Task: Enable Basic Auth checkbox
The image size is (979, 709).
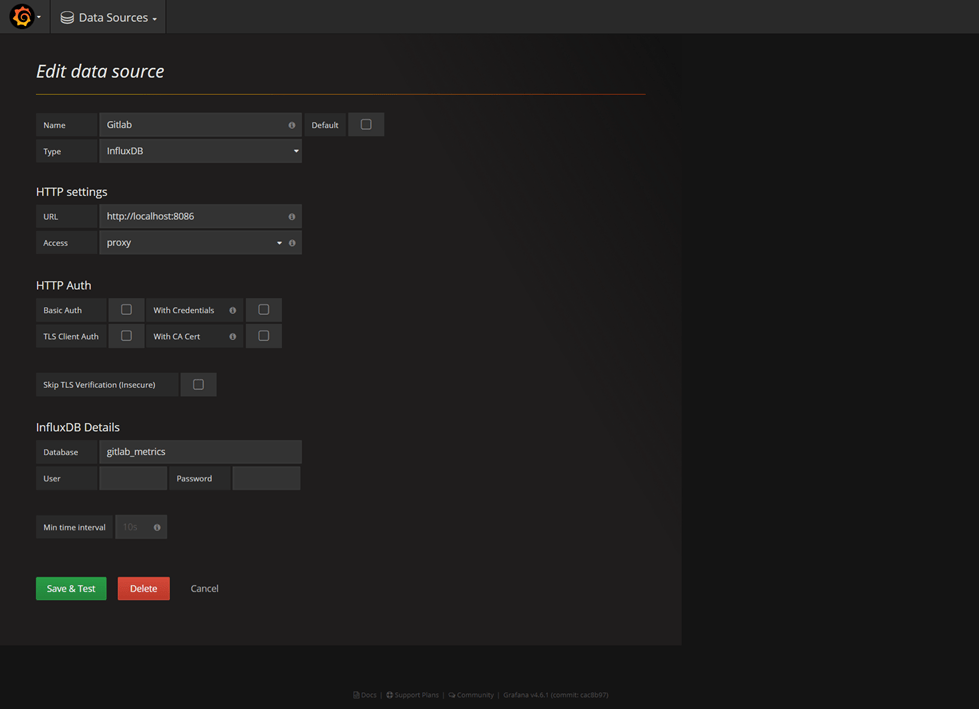Action: pos(126,310)
